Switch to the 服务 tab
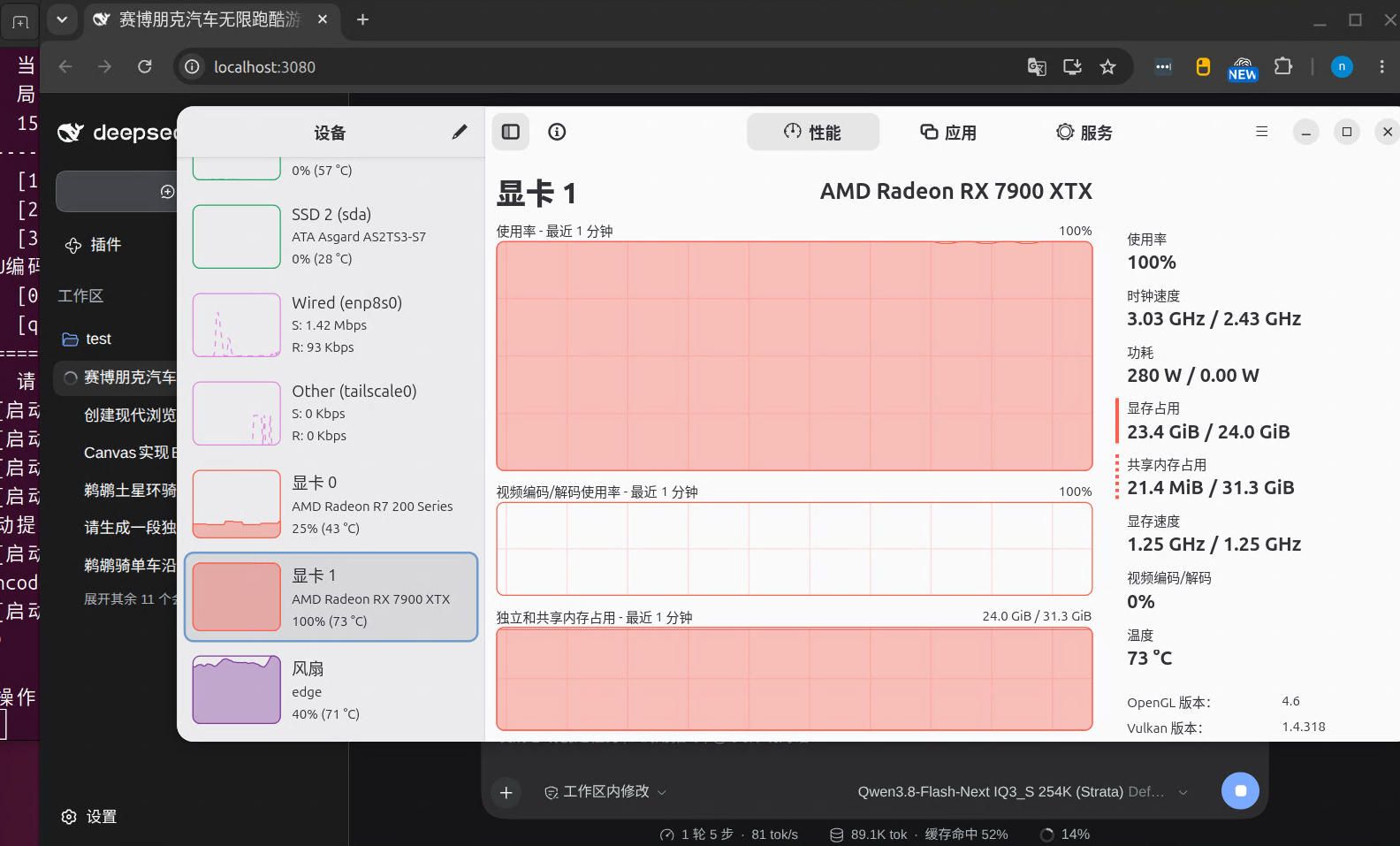This screenshot has width=1400, height=846. tap(1084, 132)
